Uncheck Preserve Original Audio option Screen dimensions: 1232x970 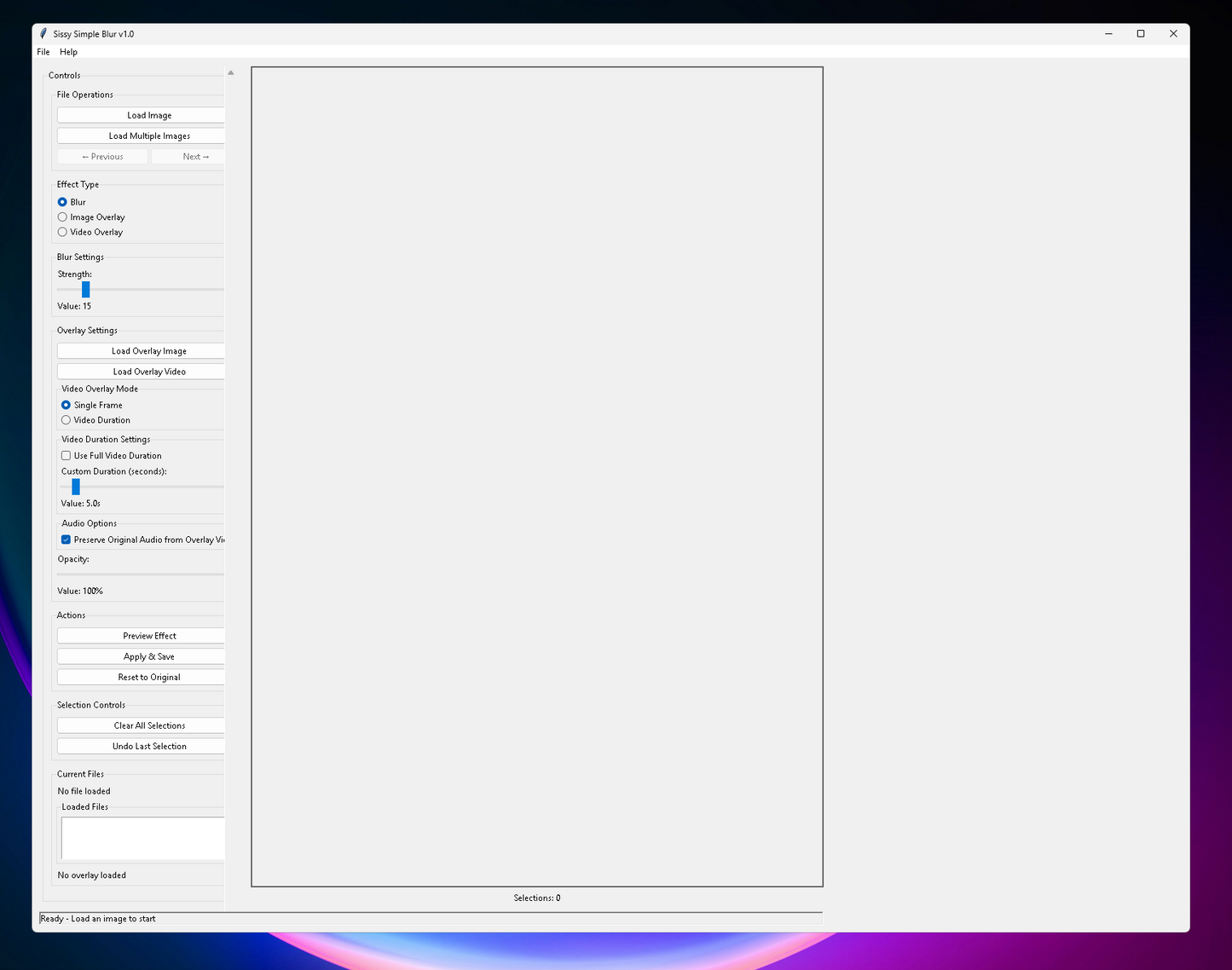click(67, 540)
